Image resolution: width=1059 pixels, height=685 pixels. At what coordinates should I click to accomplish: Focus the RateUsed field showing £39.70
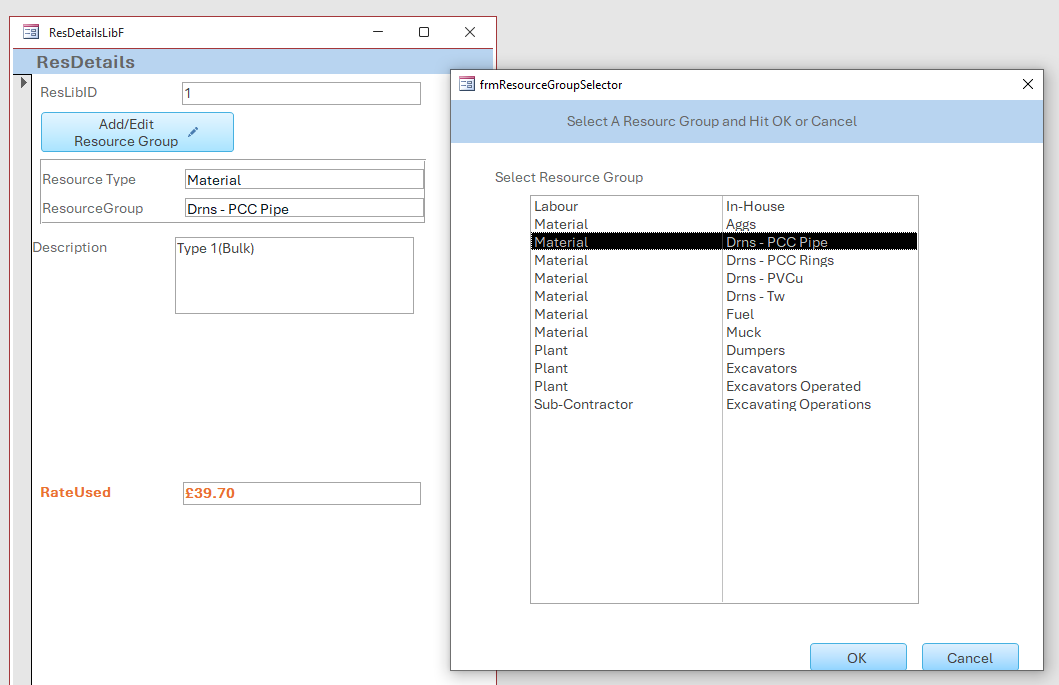(x=301, y=493)
